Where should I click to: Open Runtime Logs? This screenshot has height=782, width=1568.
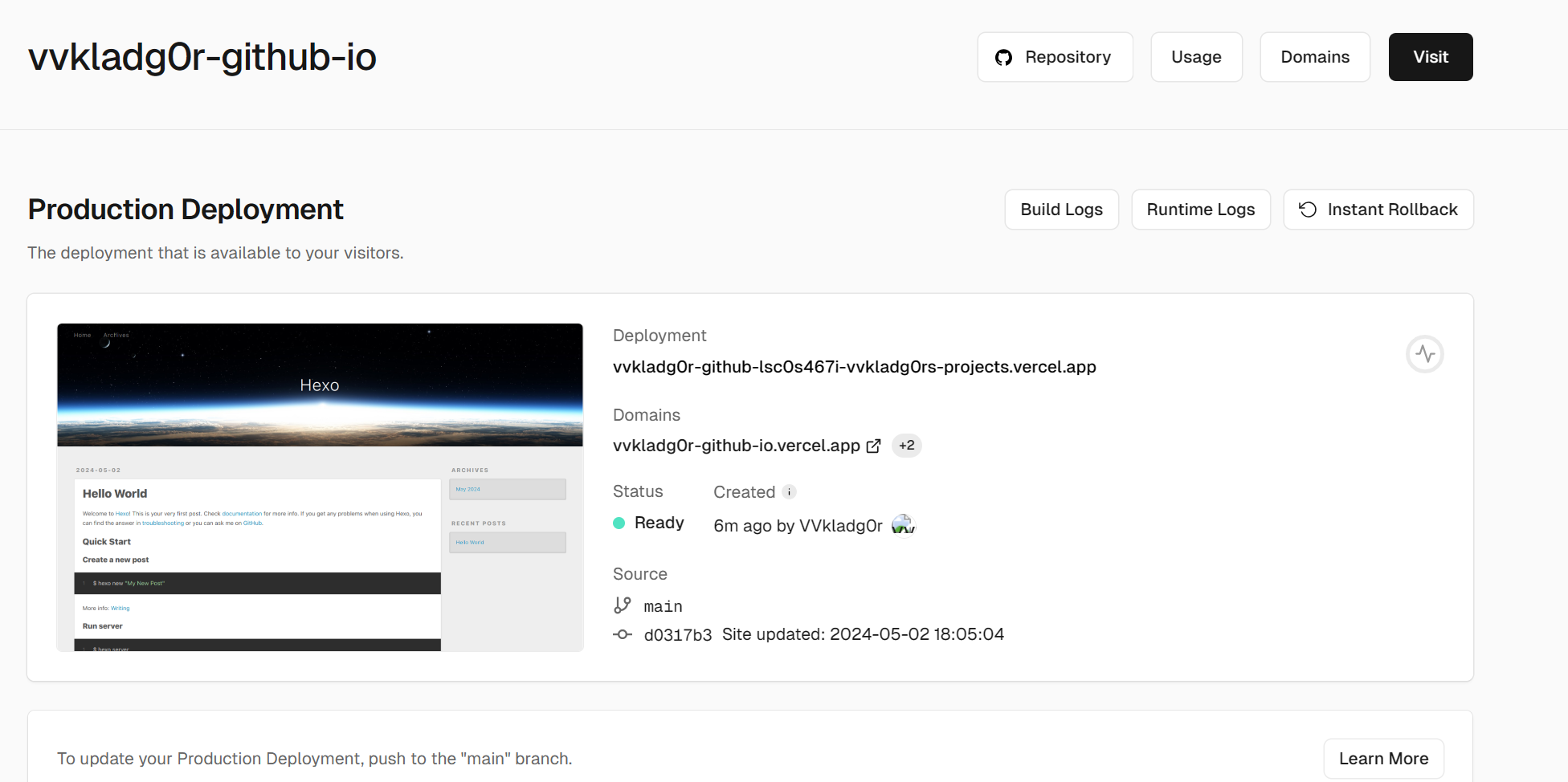coord(1200,210)
